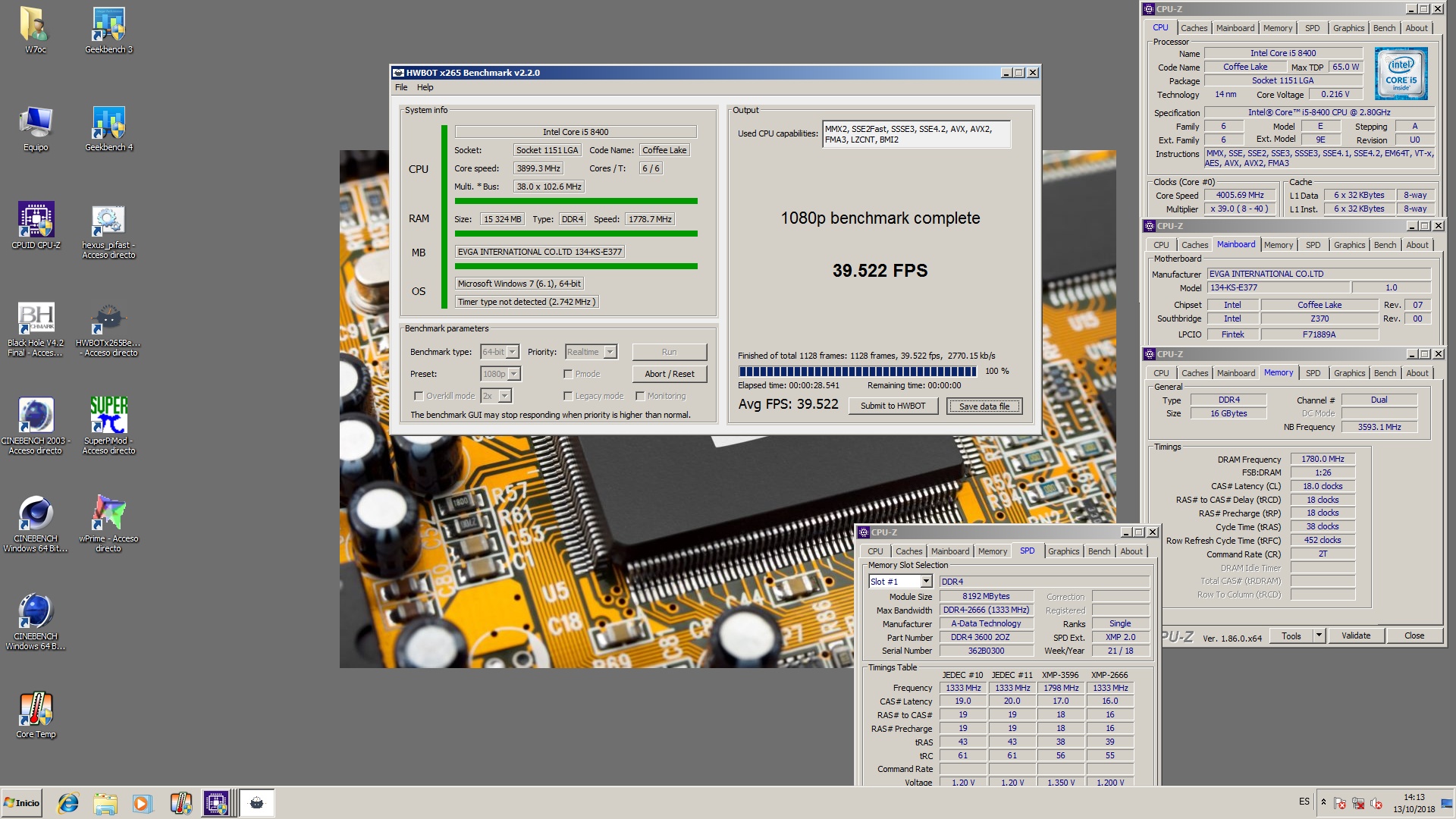Open Internet Explorer from taskbar

coord(68,803)
